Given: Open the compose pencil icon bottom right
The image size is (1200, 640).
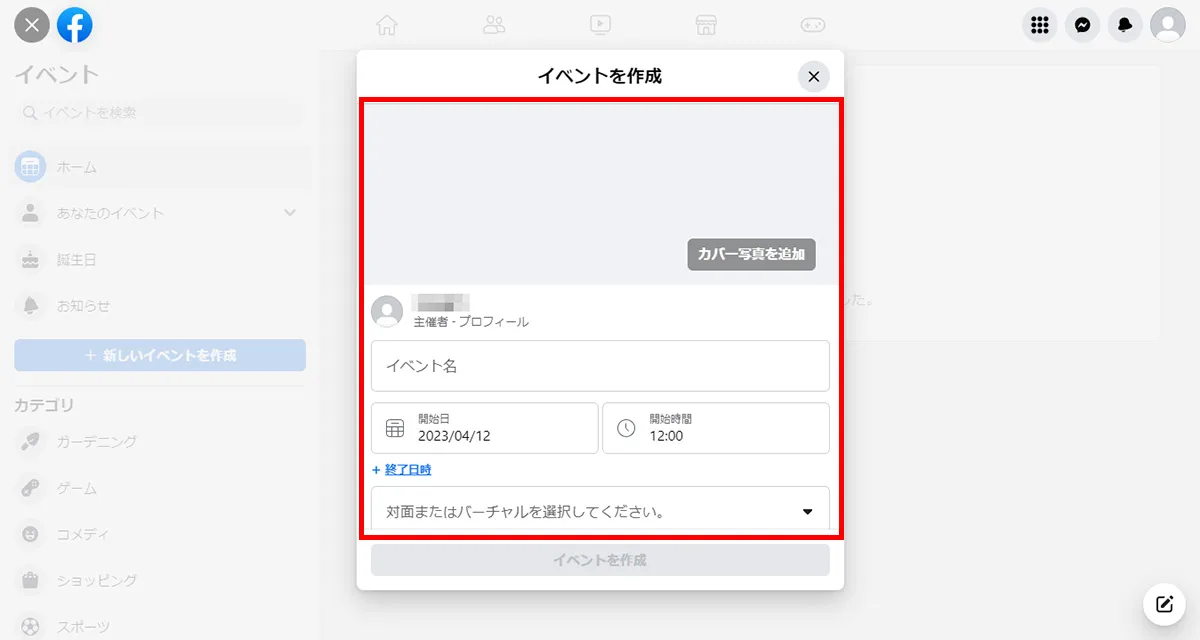Looking at the screenshot, I should pos(1163,604).
